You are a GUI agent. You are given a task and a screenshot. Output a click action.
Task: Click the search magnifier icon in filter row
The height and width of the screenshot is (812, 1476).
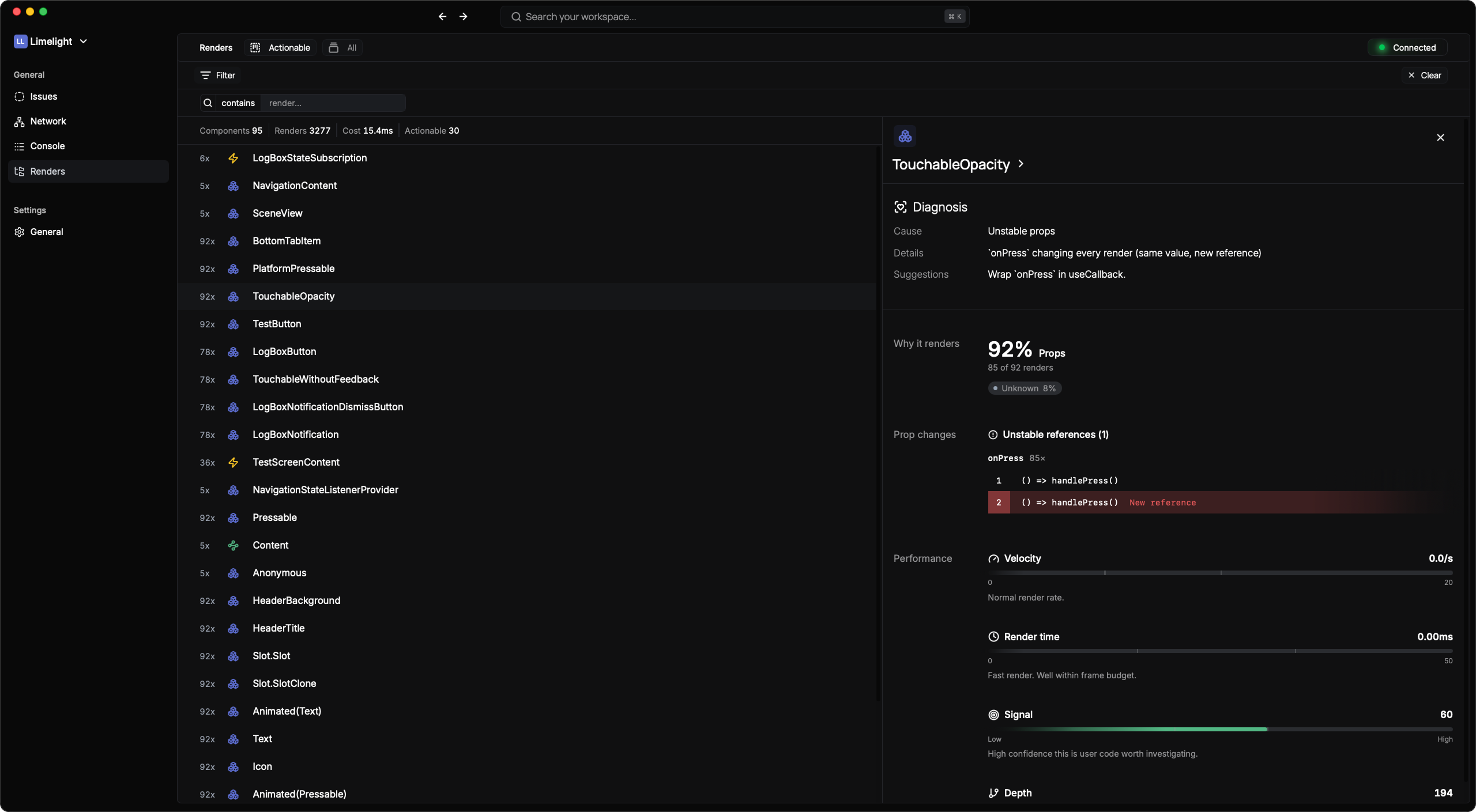coord(208,103)
